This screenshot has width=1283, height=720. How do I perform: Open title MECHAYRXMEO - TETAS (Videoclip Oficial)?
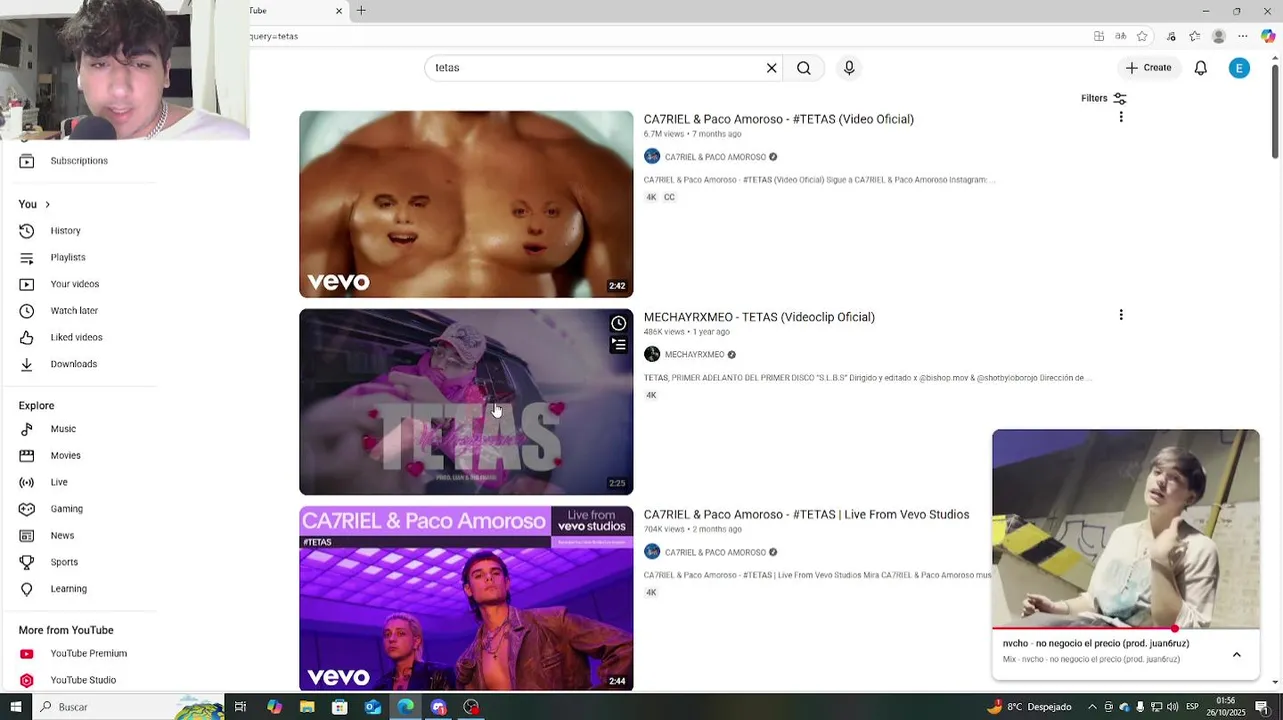[759, 317]
